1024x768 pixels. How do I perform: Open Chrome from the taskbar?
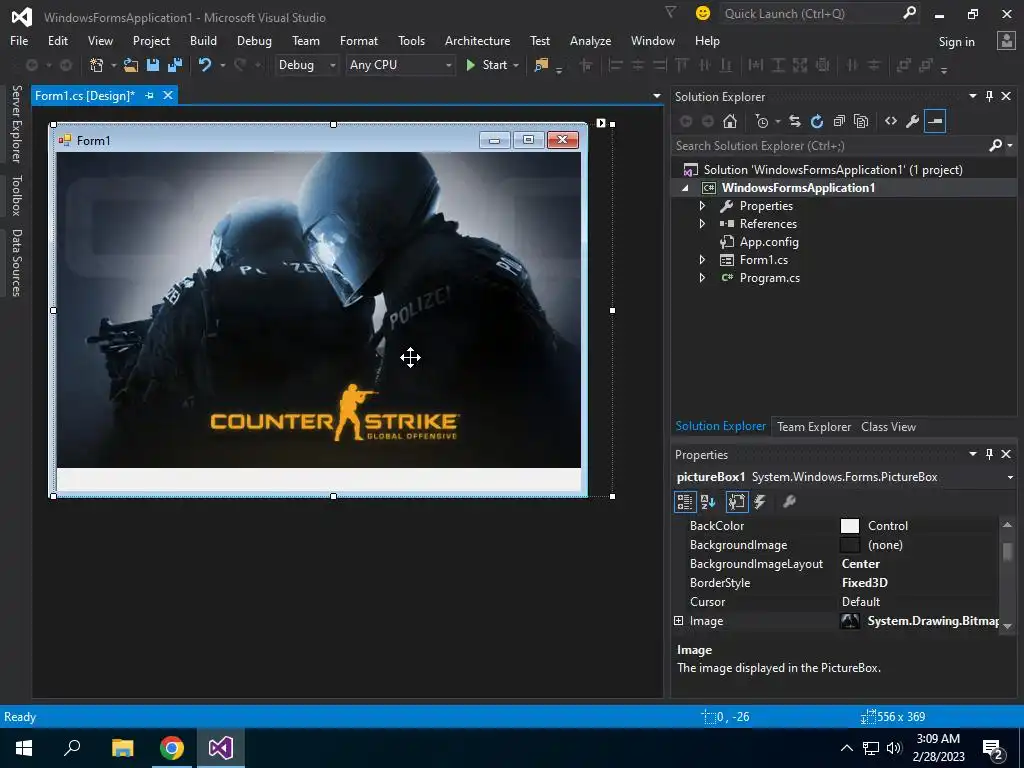click(x=172, y=748)
